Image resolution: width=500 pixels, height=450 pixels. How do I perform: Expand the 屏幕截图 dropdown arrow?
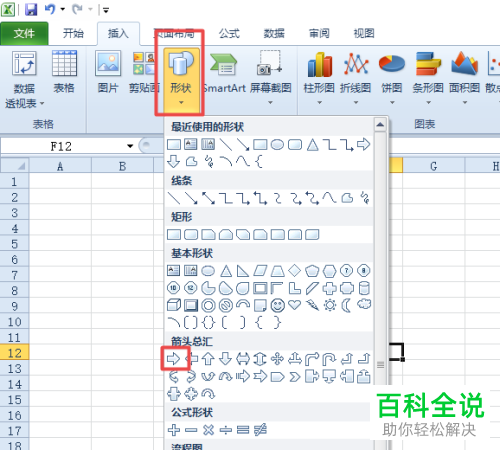[270, 103]
